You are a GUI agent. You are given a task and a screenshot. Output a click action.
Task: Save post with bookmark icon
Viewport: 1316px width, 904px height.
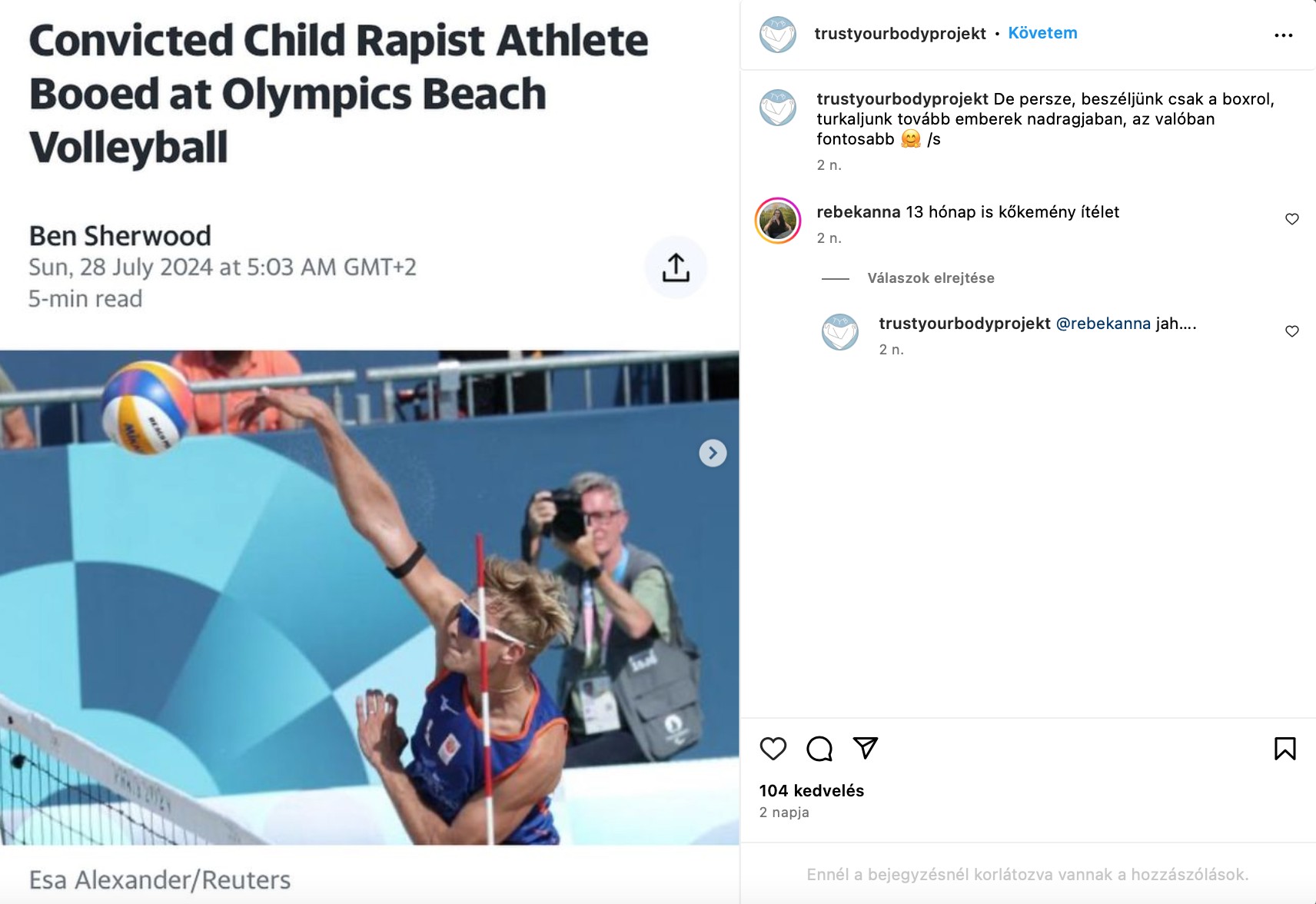(x=1284, y=749)
